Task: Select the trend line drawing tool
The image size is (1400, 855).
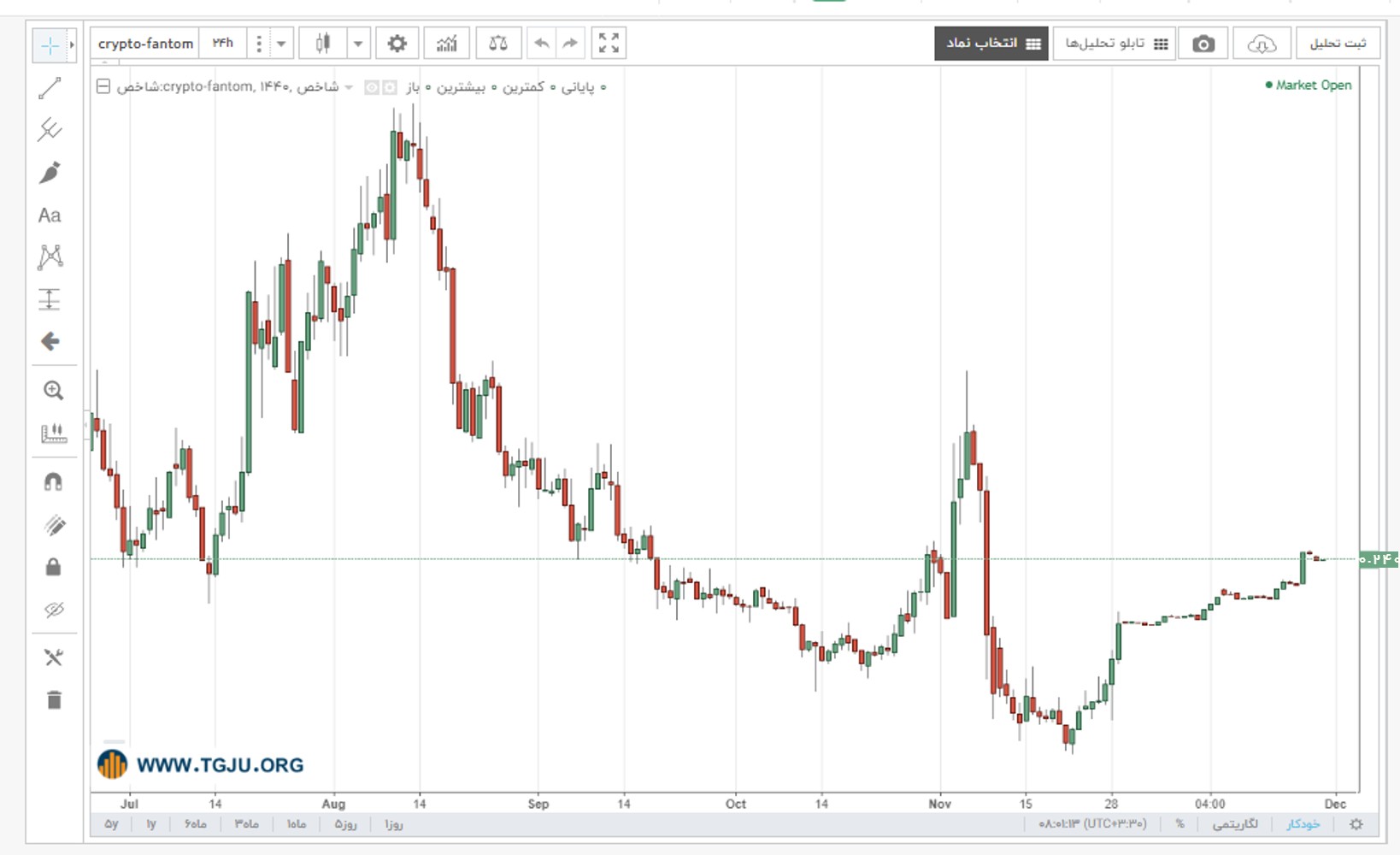Action: point(50,87)
